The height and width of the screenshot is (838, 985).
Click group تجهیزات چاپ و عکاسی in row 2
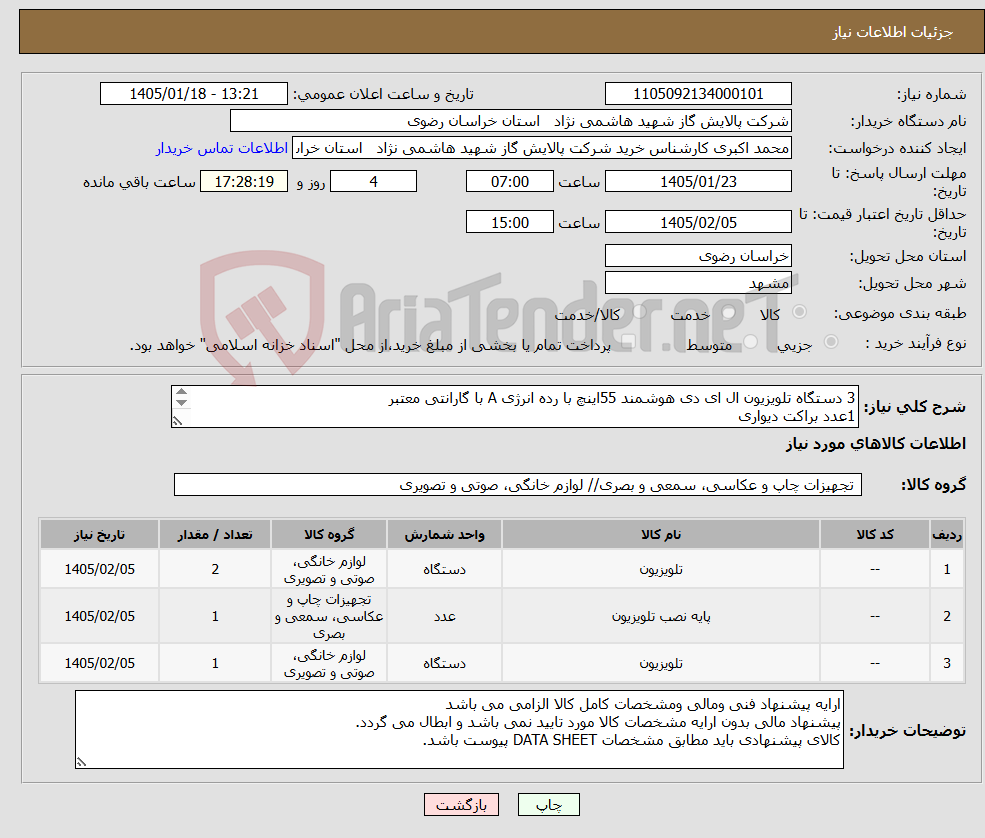point(329,616)
